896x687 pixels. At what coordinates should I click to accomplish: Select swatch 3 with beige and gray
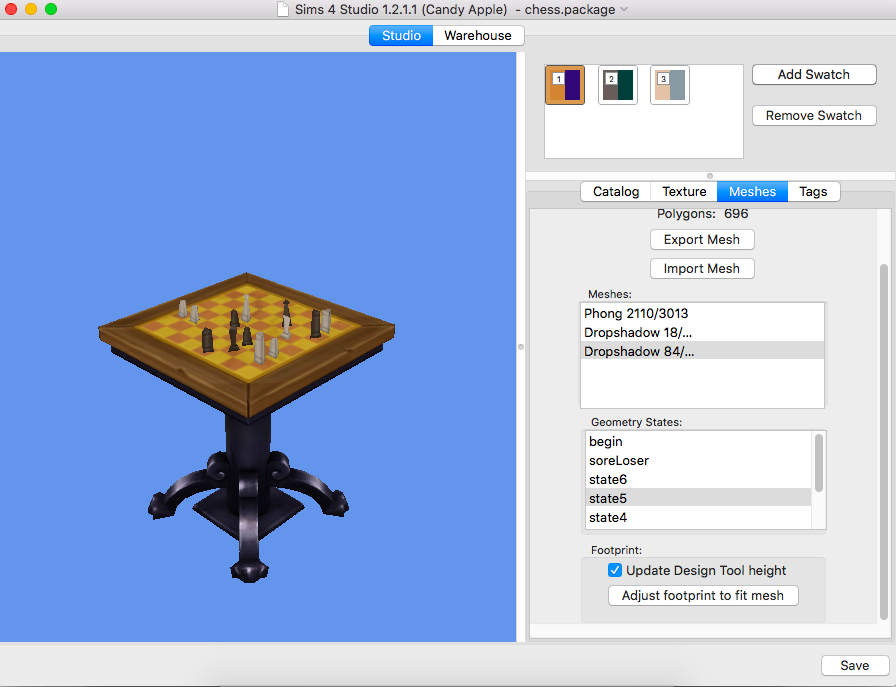669,85
